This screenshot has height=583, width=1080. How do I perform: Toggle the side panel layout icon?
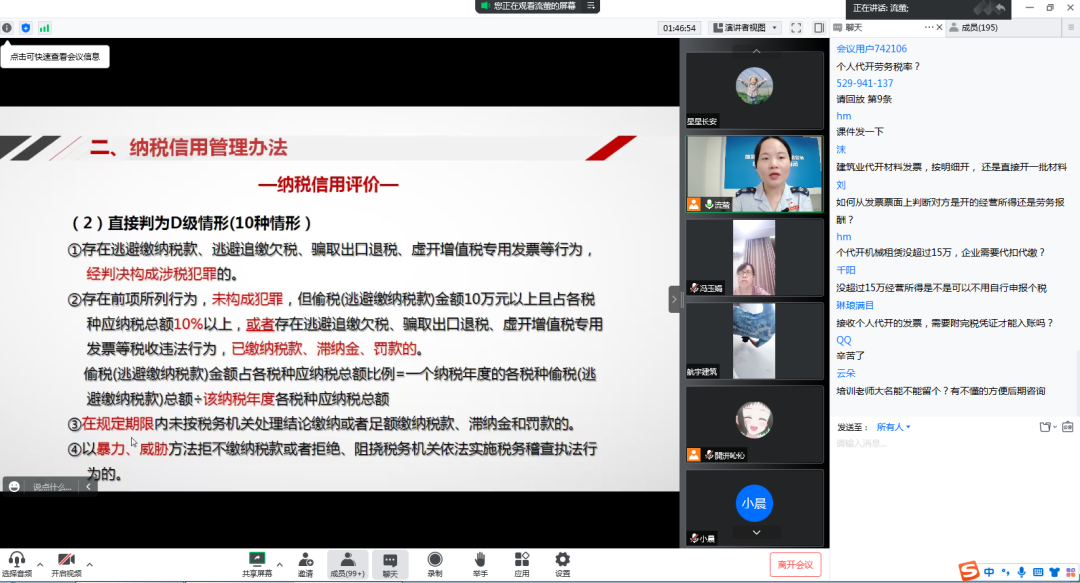click(819, 28)
